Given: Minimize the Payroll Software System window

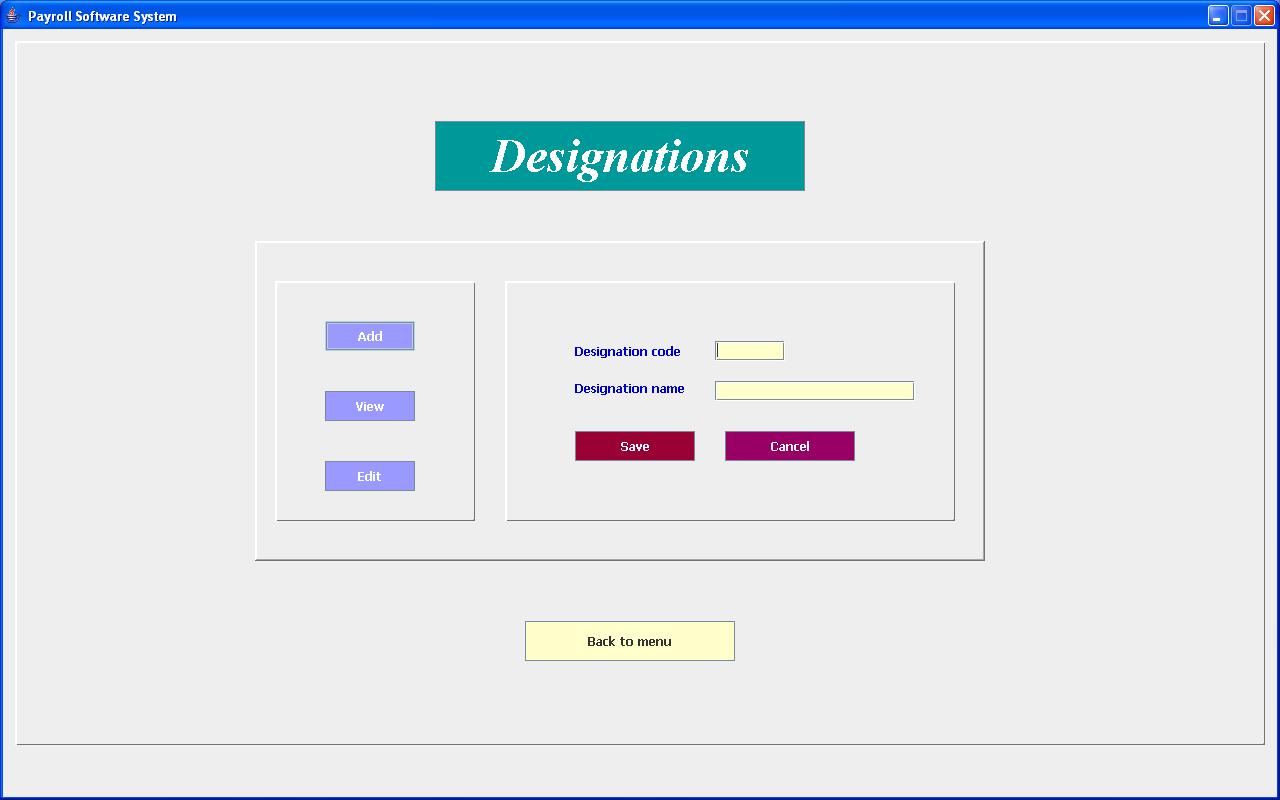Looking at the screenshot, I should point(1217,16).
